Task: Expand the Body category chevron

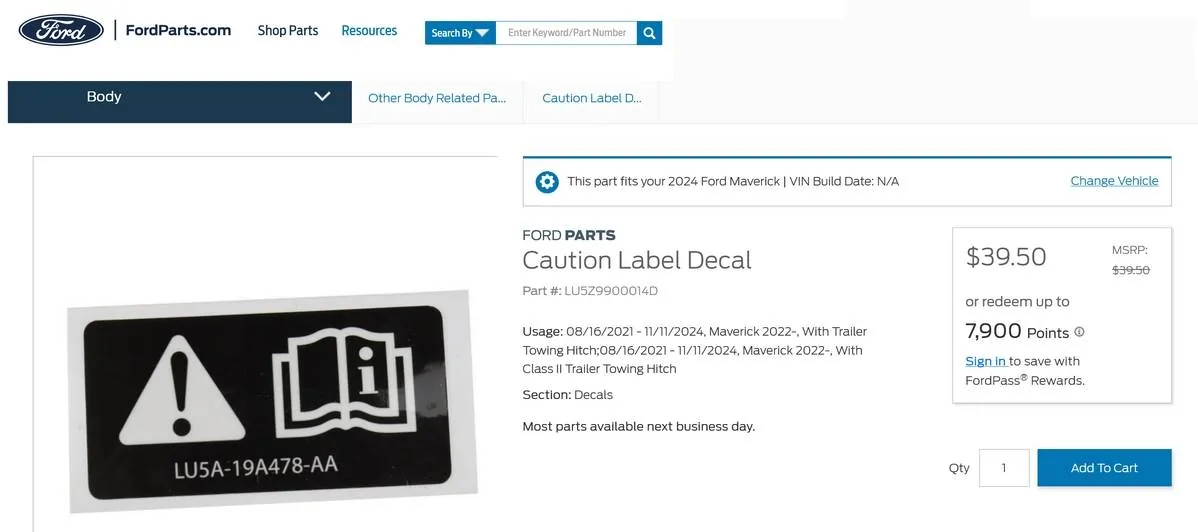Action: (322, 96)
